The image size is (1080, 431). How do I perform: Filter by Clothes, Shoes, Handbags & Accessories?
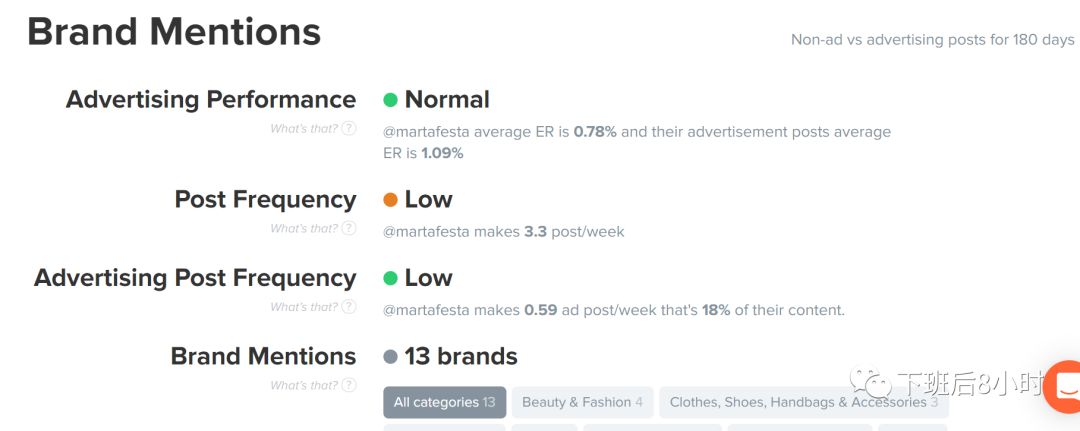tap(804, 402)
